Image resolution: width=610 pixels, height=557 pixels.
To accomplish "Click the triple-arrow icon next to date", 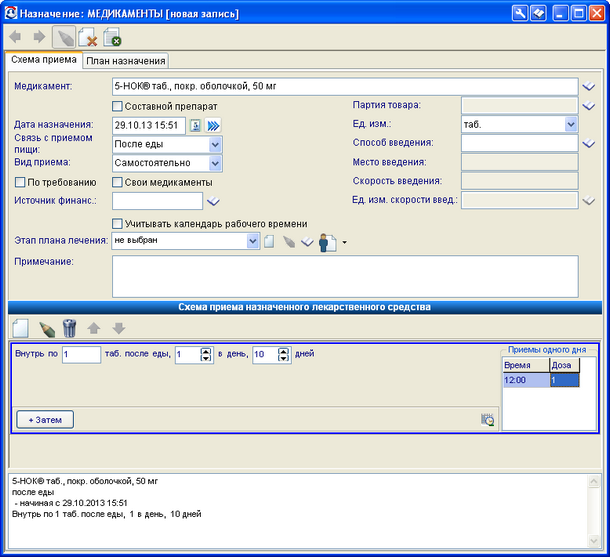I will coord(213,126).
